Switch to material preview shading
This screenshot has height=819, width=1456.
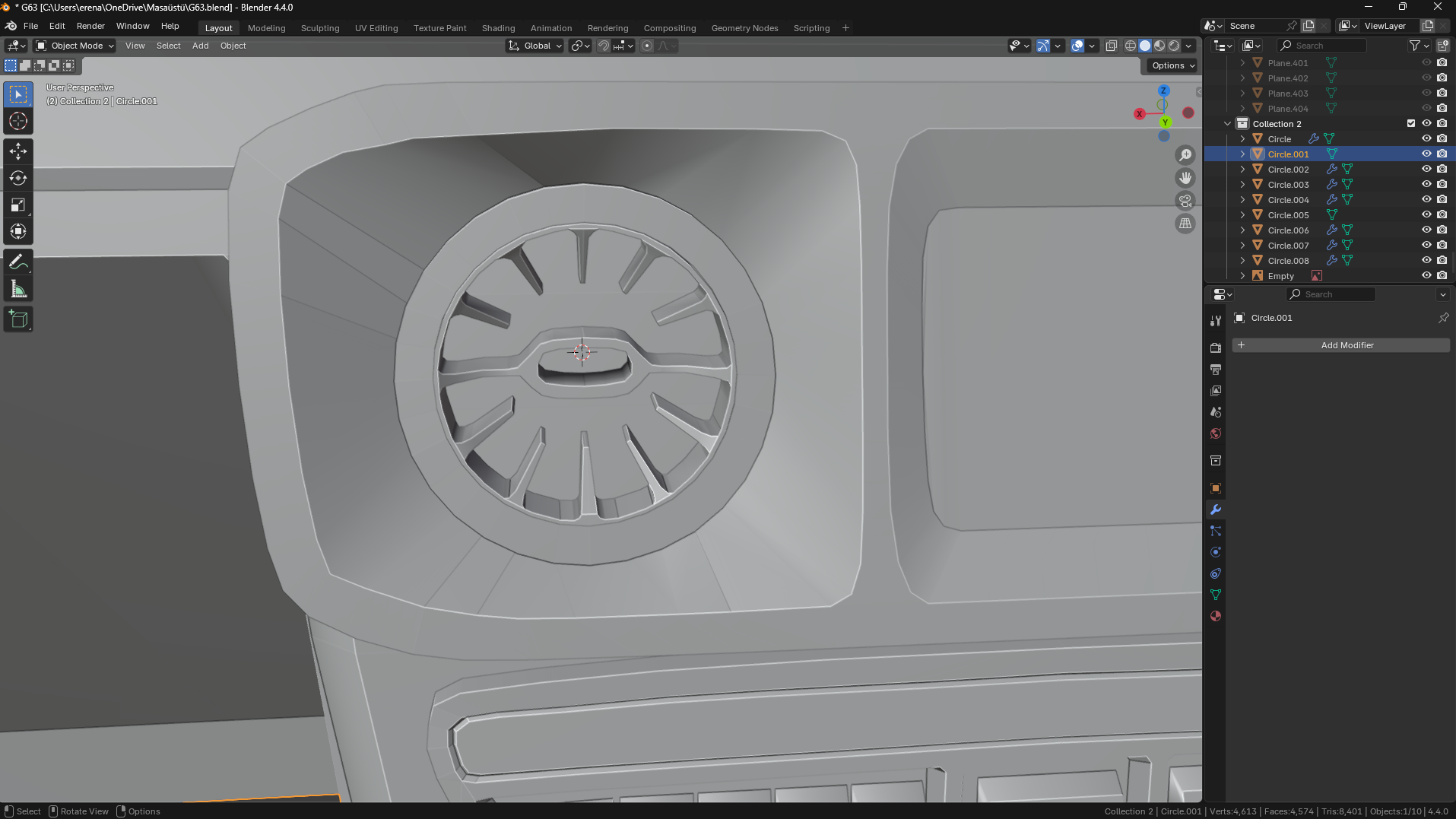click(1159, 46)
